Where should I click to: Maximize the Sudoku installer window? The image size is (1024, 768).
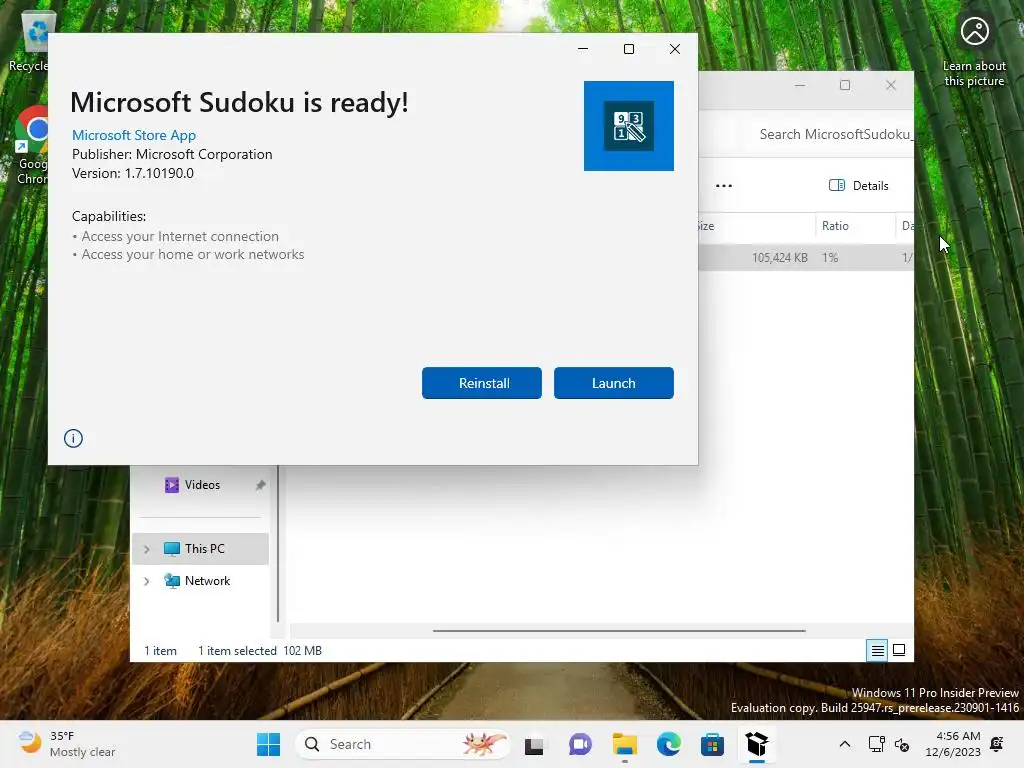click(x=628, y=49)
